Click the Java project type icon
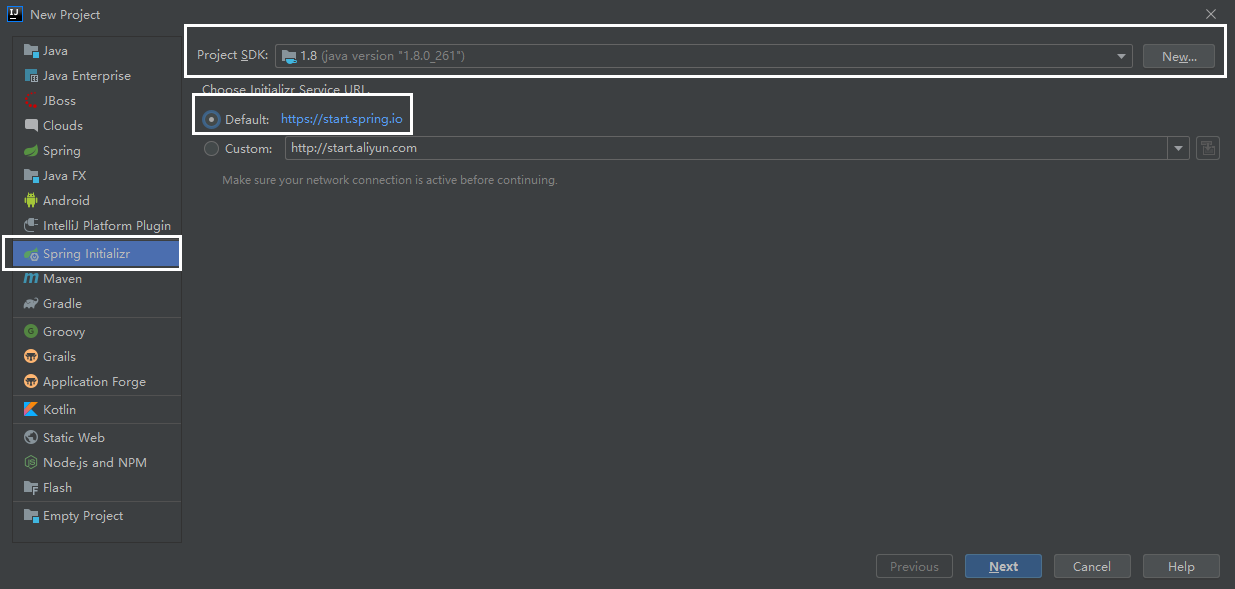The height and width of the screenshot is (589, 1235). tap(31, 51)
